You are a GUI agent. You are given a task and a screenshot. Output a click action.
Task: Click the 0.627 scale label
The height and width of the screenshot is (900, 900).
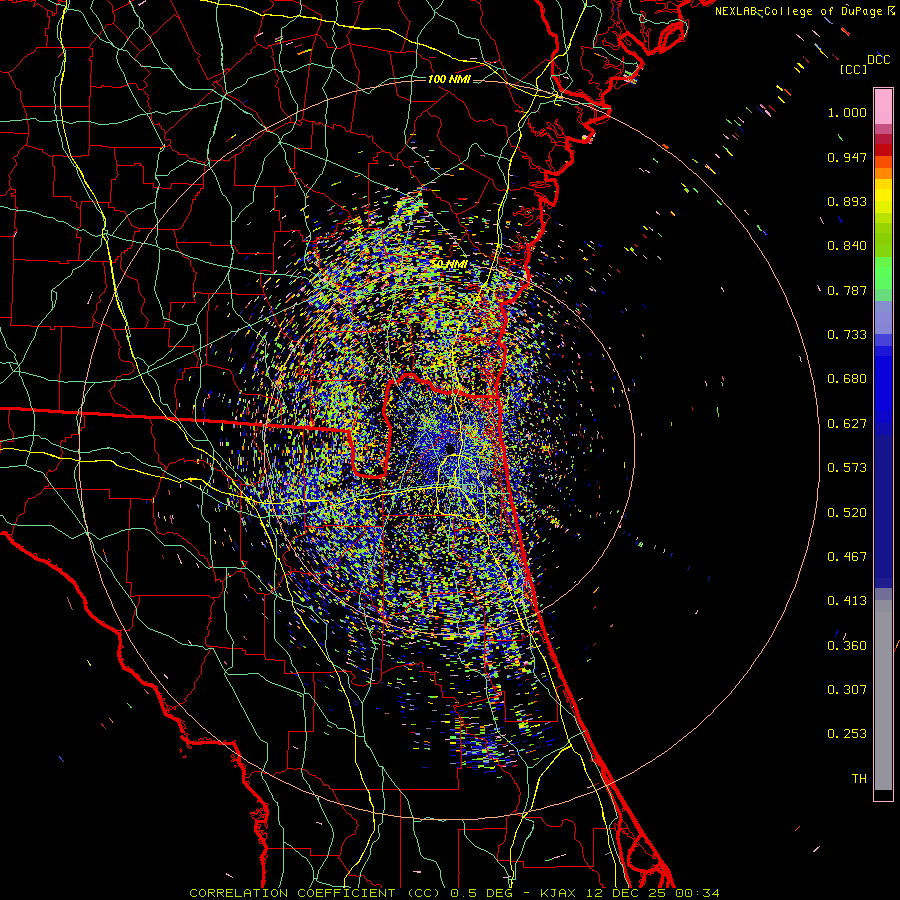[x=847, y=424]
